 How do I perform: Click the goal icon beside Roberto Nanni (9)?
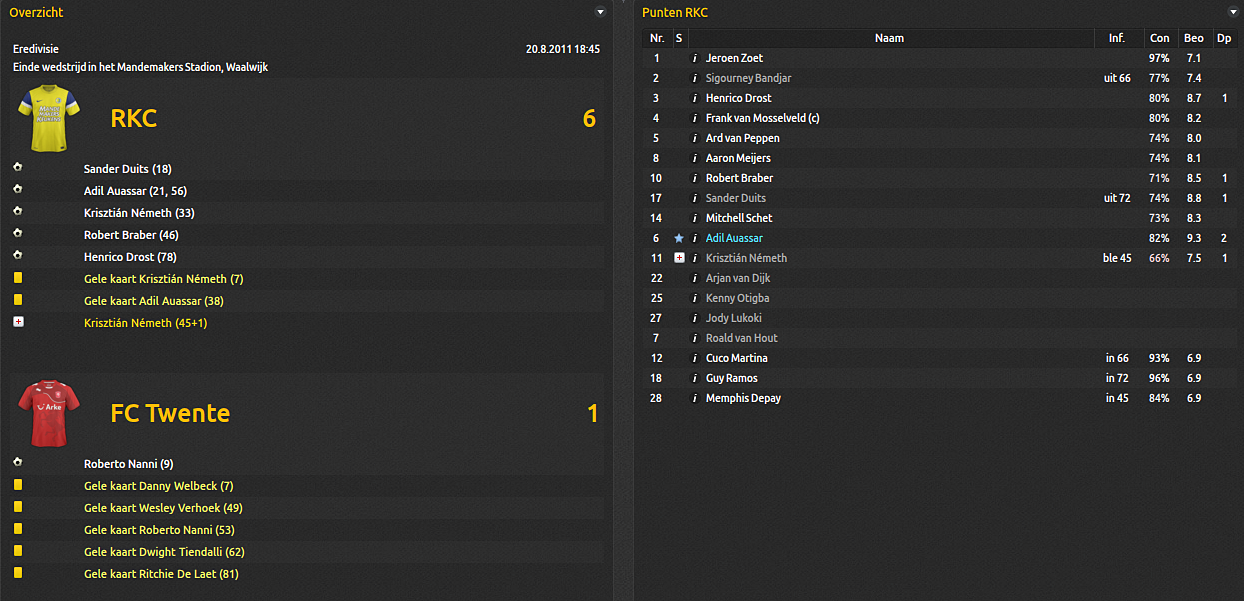pyautogui.click(x=18, y=463)
